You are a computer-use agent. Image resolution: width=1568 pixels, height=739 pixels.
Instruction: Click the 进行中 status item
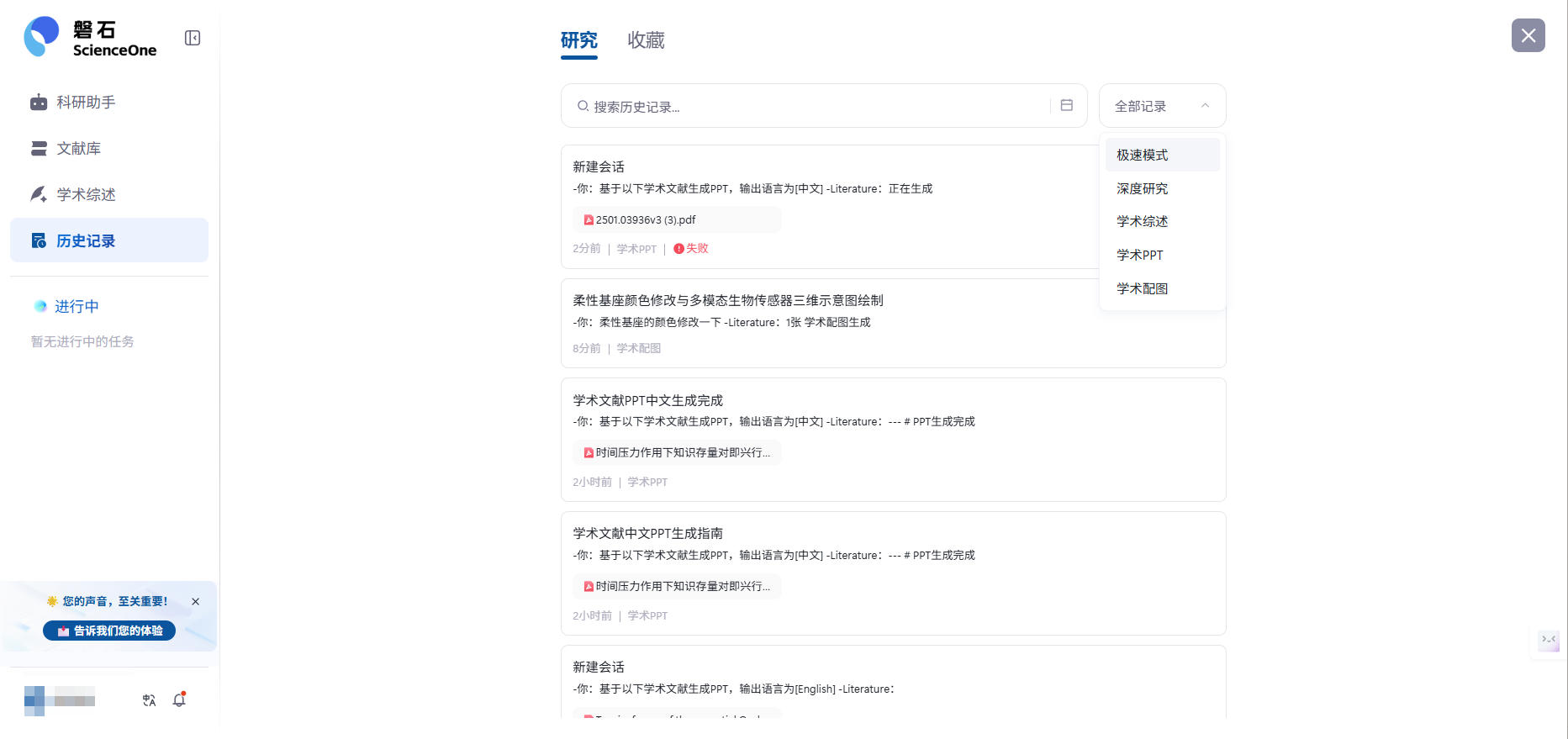(x=67, y=306)
